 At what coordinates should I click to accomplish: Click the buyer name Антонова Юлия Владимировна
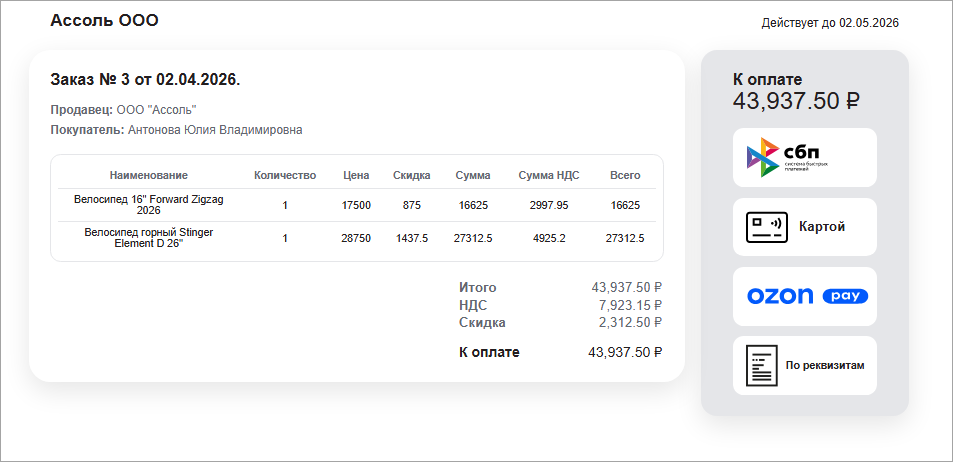pyautogui.click(x=215, y=130)
